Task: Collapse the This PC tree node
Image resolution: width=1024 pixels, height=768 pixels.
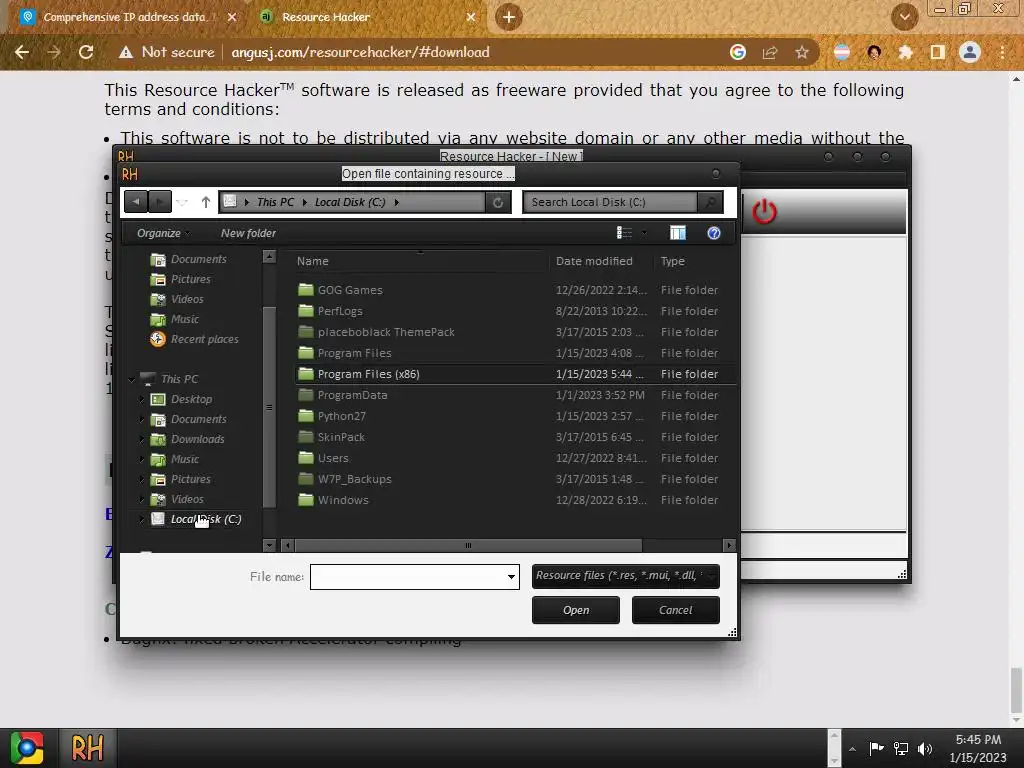Action: 133,379
